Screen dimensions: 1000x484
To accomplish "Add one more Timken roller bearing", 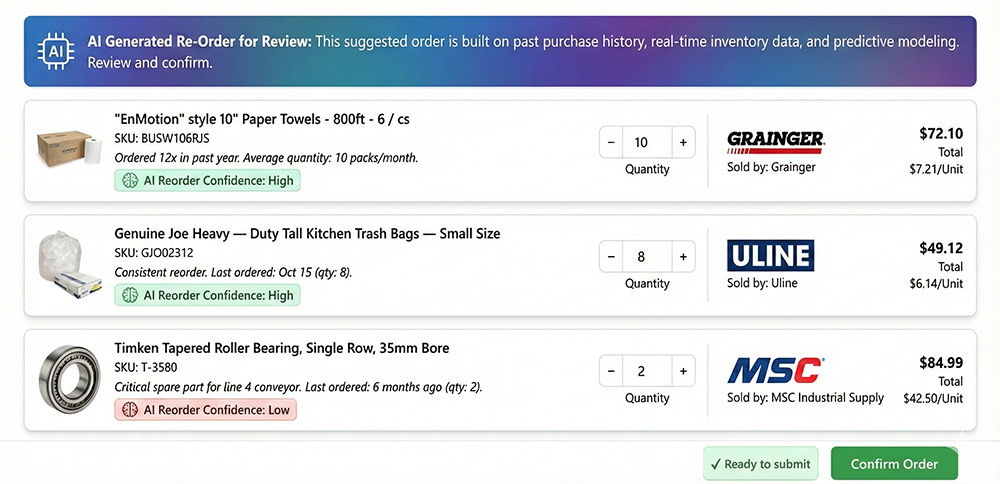I will tap(683, 372).
